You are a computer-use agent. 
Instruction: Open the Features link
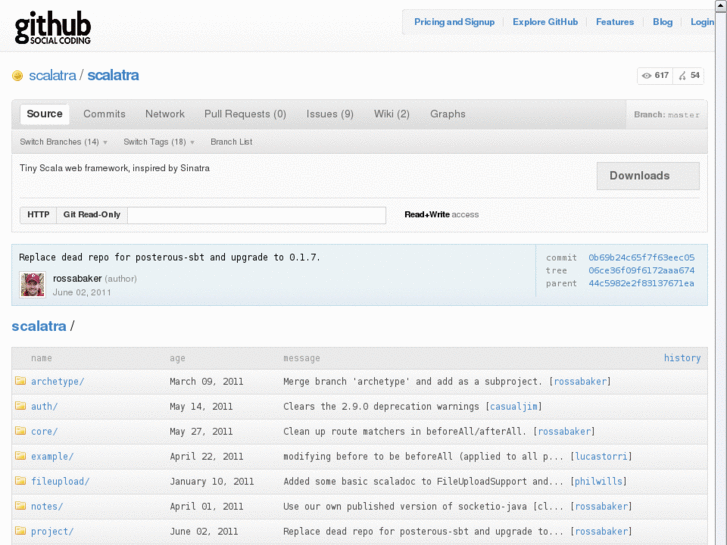(x=615, y=22)
